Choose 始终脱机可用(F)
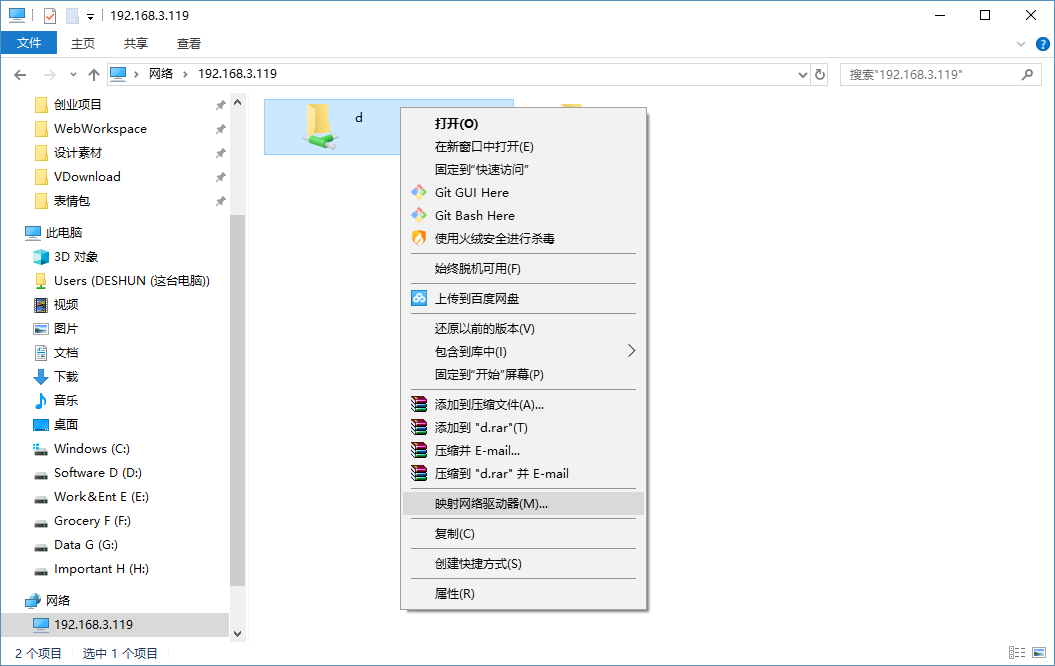This screenshot has height=666, width=1055. tap(523, 268)
